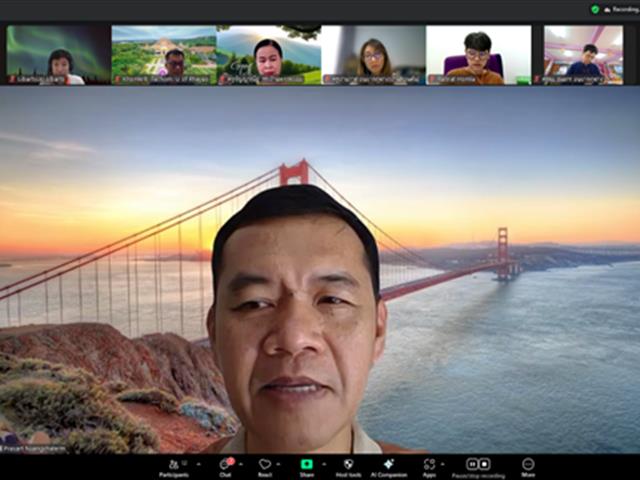
Task: Click the green Share screen button
Action: [306, 466]
